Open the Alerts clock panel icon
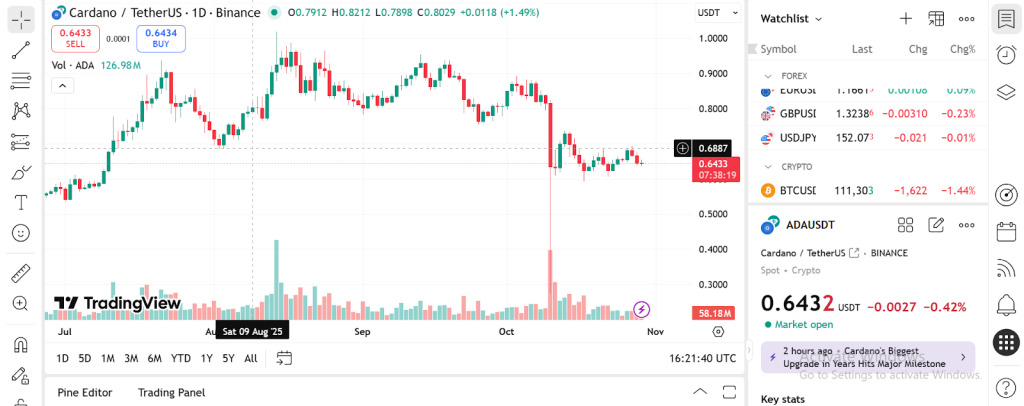 click(x=1006, y=55)
